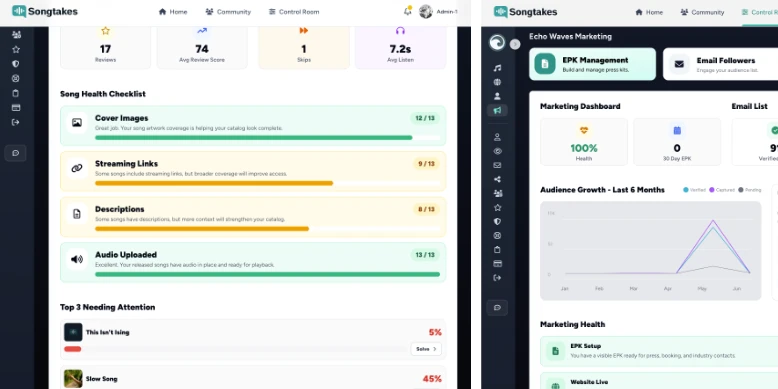Click the swirl artist logo in right sidebar
Screen dimensions: 778x389
[x=497, y=43]
